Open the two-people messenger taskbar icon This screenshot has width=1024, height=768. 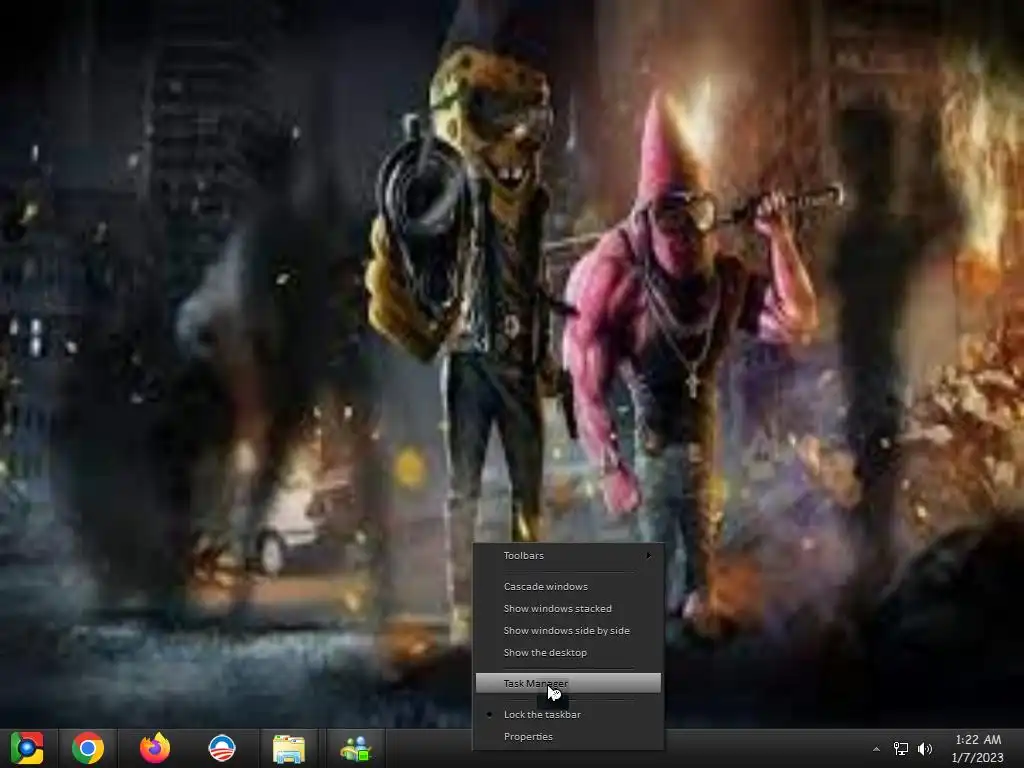pos(355,748)
